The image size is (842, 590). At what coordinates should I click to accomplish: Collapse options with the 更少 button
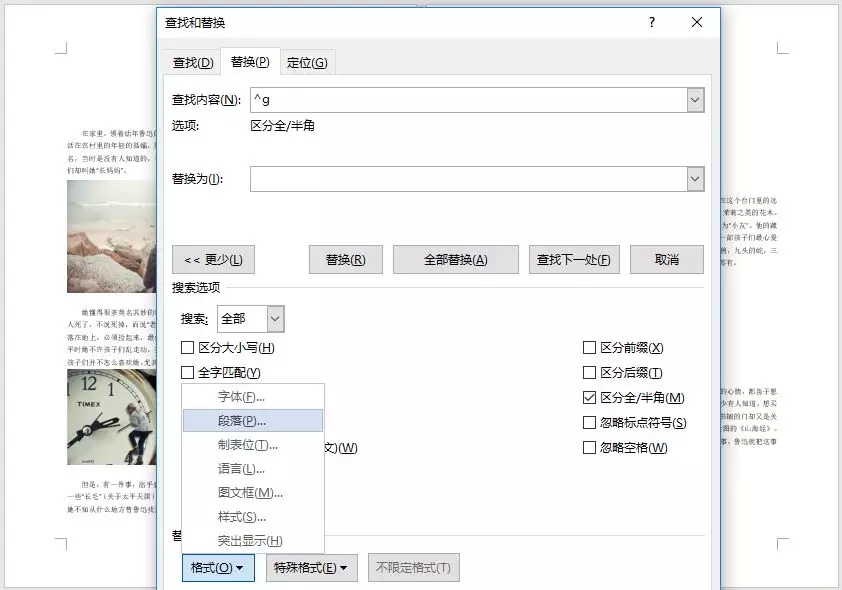213,259
